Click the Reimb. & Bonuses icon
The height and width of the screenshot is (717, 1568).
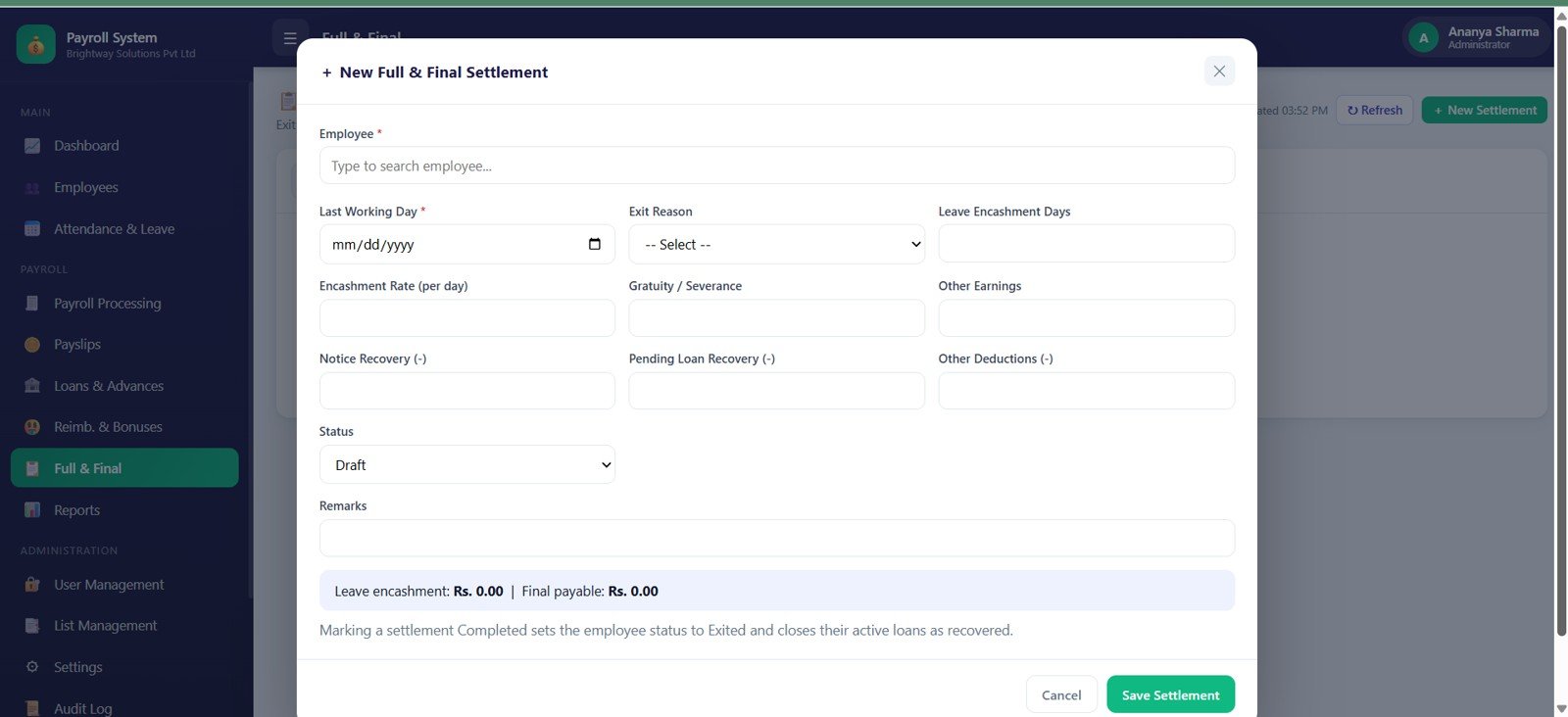32,427
